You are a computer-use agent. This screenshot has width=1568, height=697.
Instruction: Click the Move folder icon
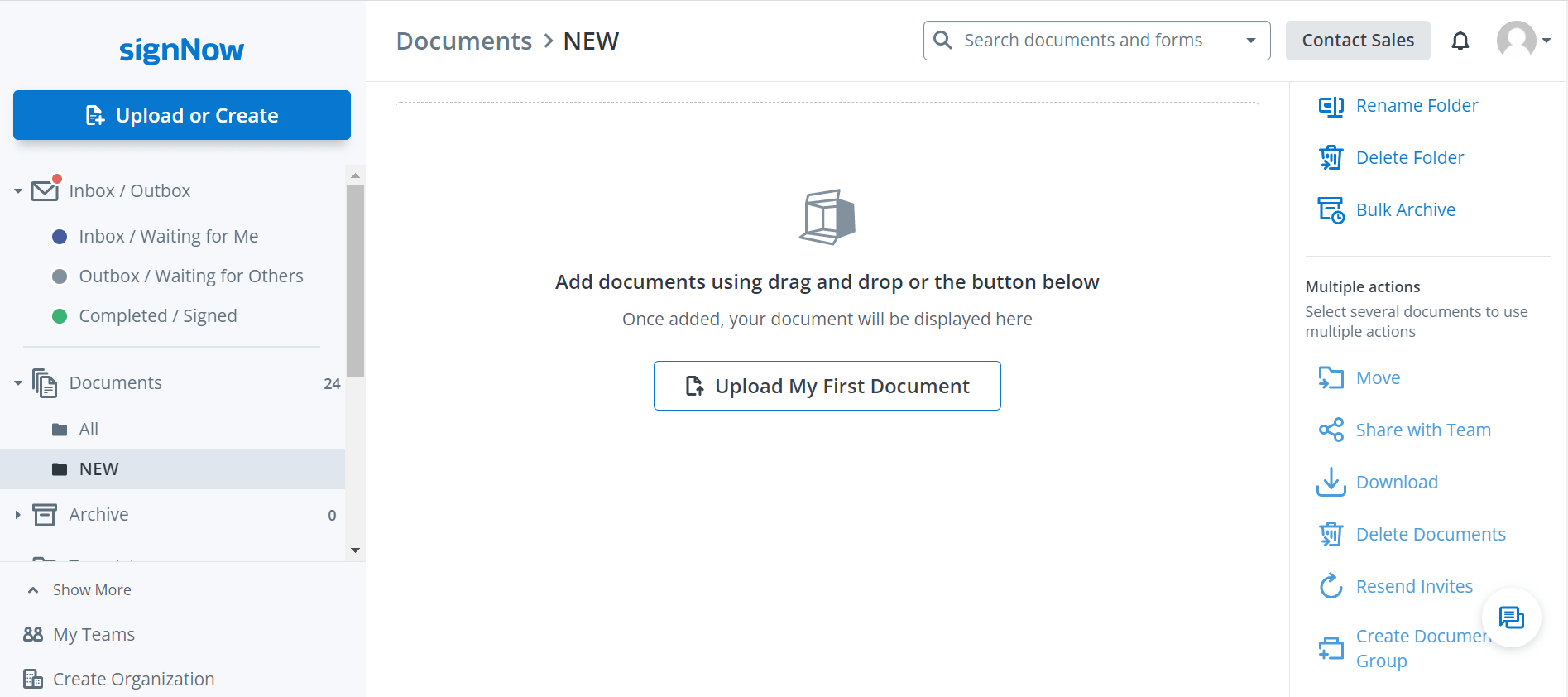(1331, 378)
